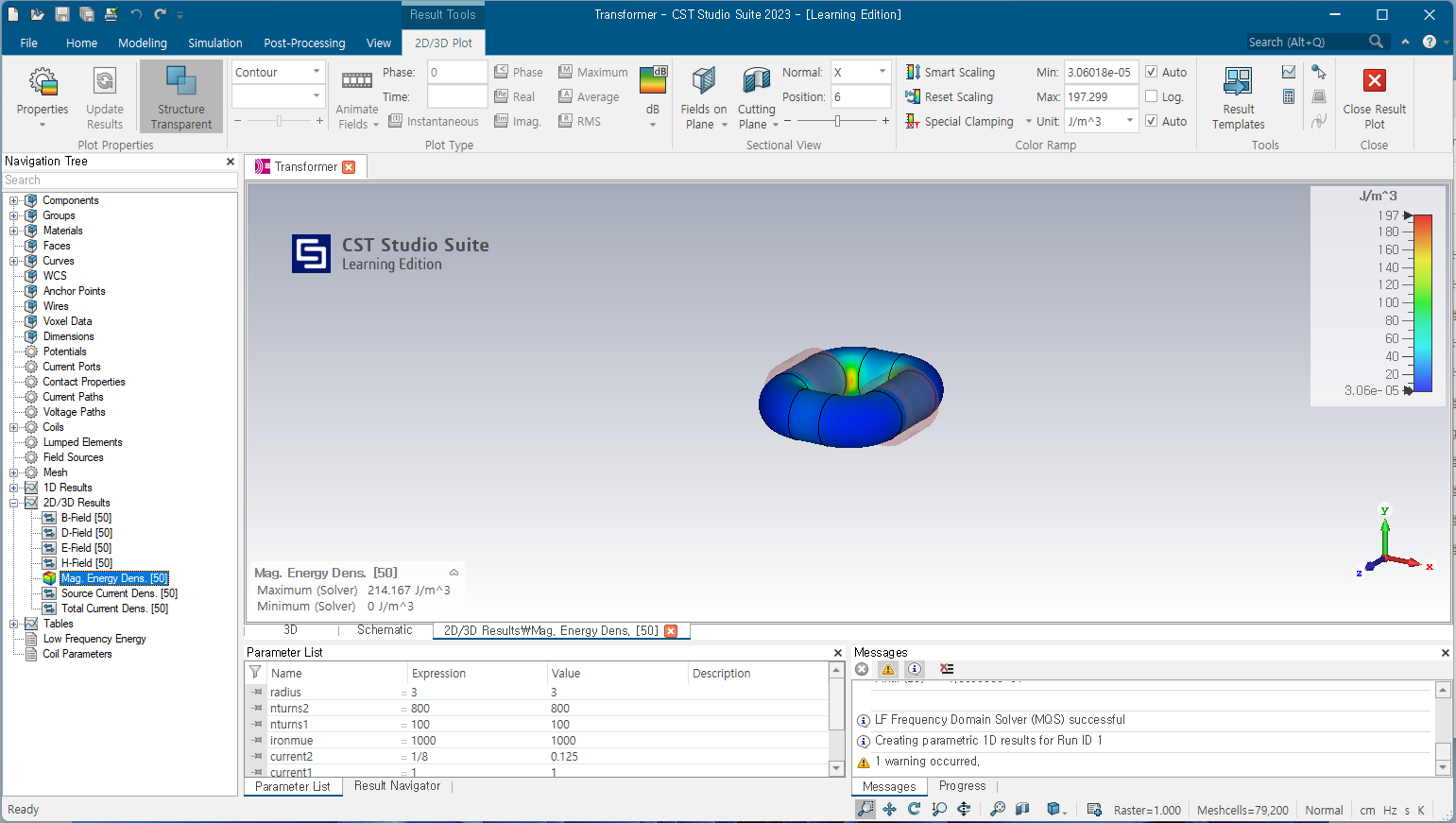Click the field point picker icon
This screenshot has width=1456, height=823.
[x=1319, y=72]
